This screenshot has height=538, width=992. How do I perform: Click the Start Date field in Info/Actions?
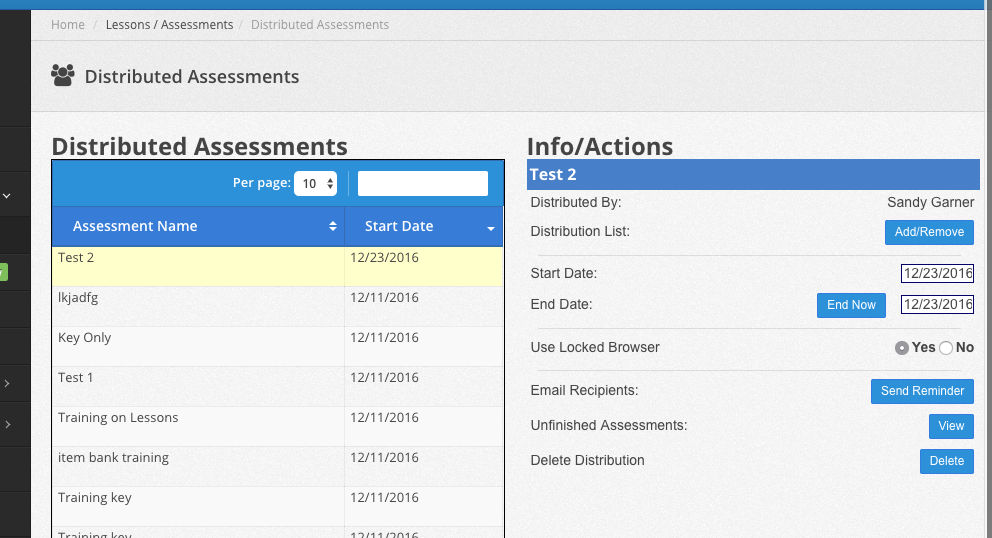point(937,273)
